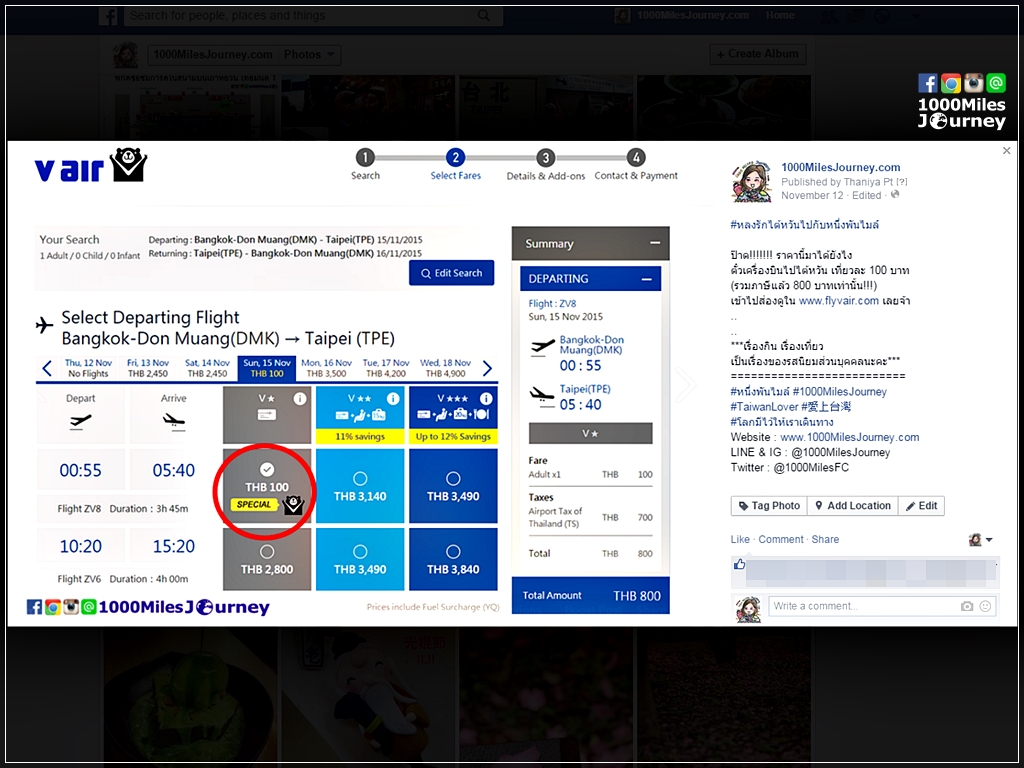Collapse the DEPARTING section

[x=647, y=279]
